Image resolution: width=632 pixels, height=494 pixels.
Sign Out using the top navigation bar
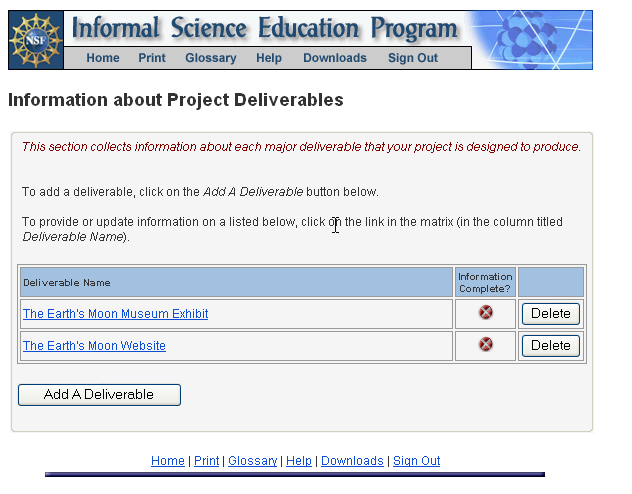pos(413,58)
